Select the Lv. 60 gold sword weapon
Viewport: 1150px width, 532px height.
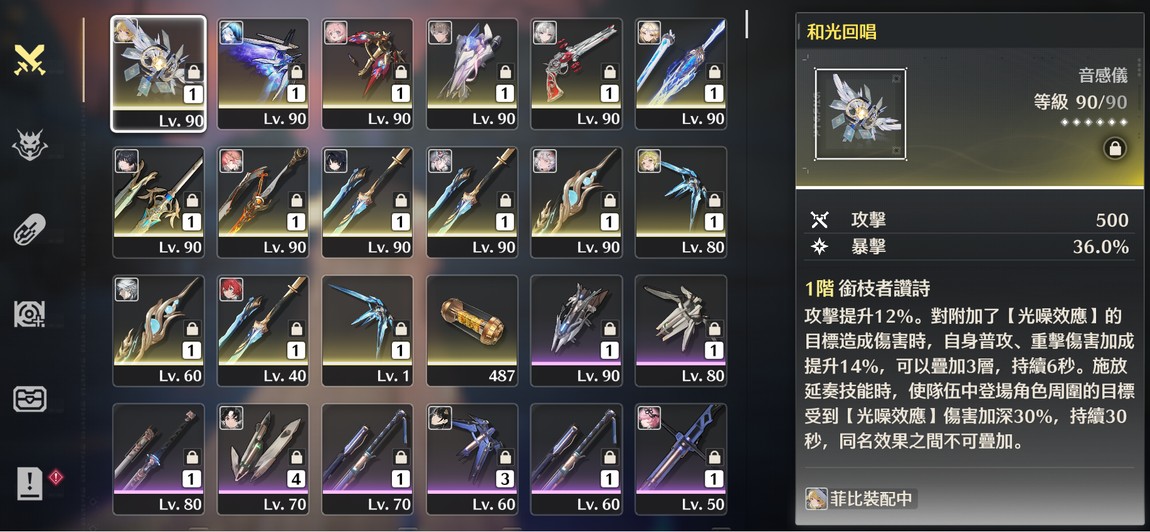158,330
